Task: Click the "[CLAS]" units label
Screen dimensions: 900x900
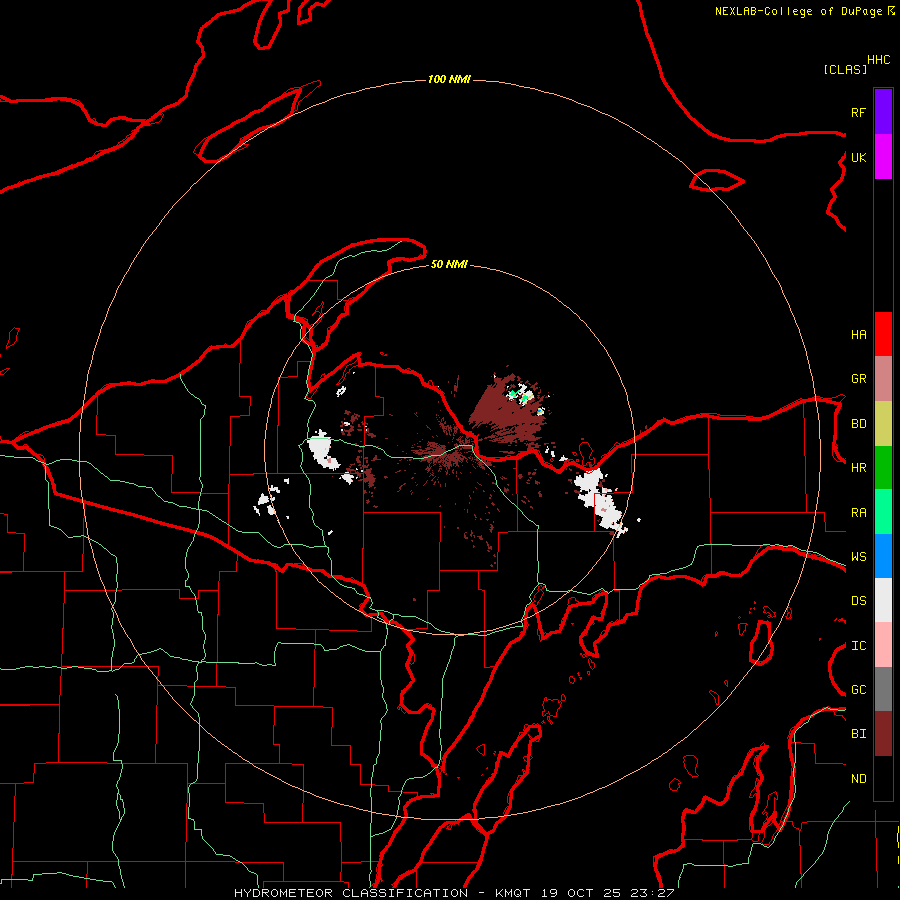Action: [845, 69]
